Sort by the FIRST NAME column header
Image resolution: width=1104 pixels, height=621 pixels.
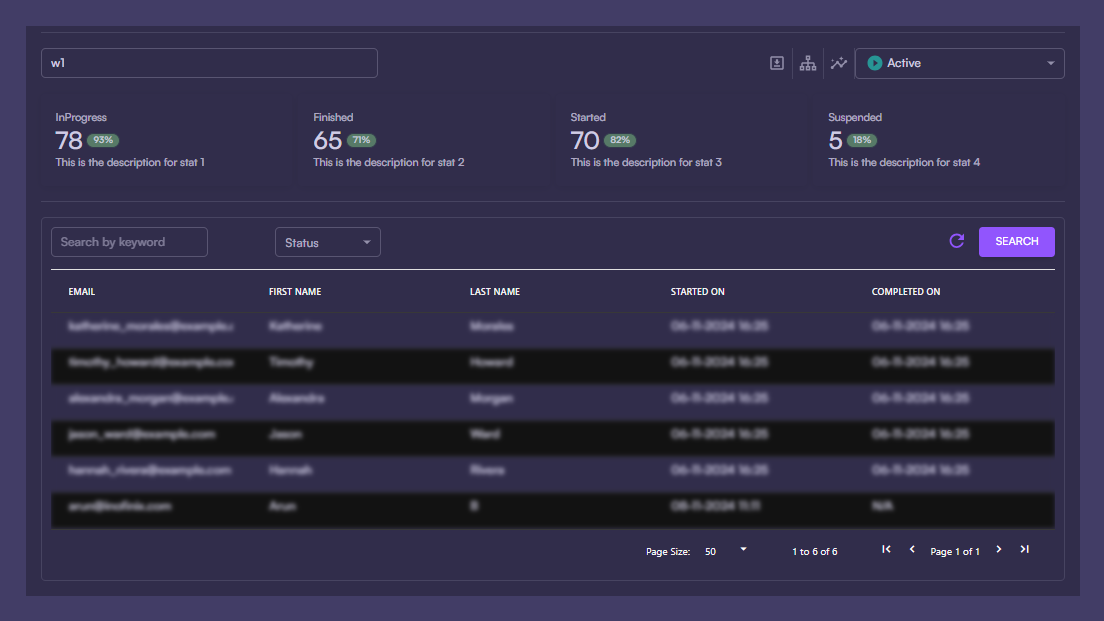(x=295, y=292)
